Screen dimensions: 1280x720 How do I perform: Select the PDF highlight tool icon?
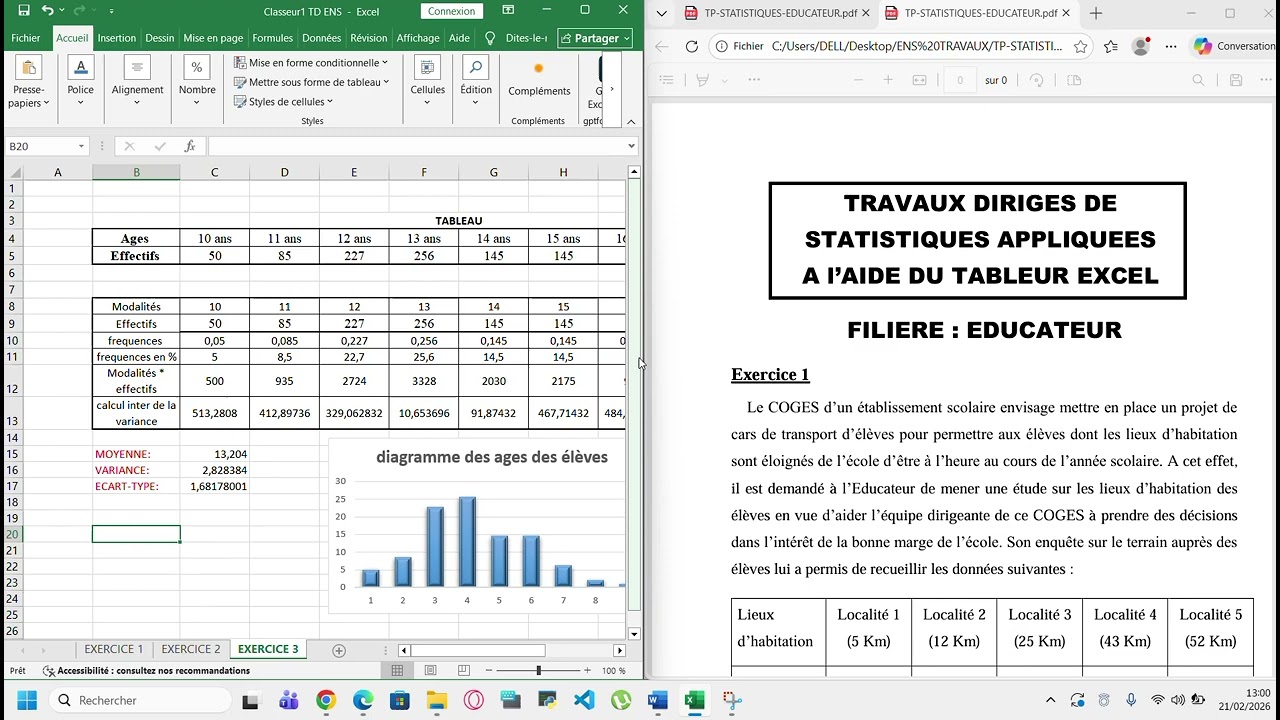[x=703, y=80]
